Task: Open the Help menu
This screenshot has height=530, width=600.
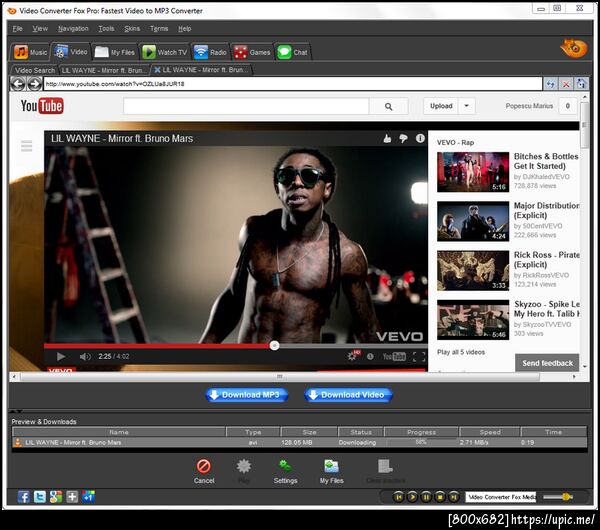Action: coord(184,29)
